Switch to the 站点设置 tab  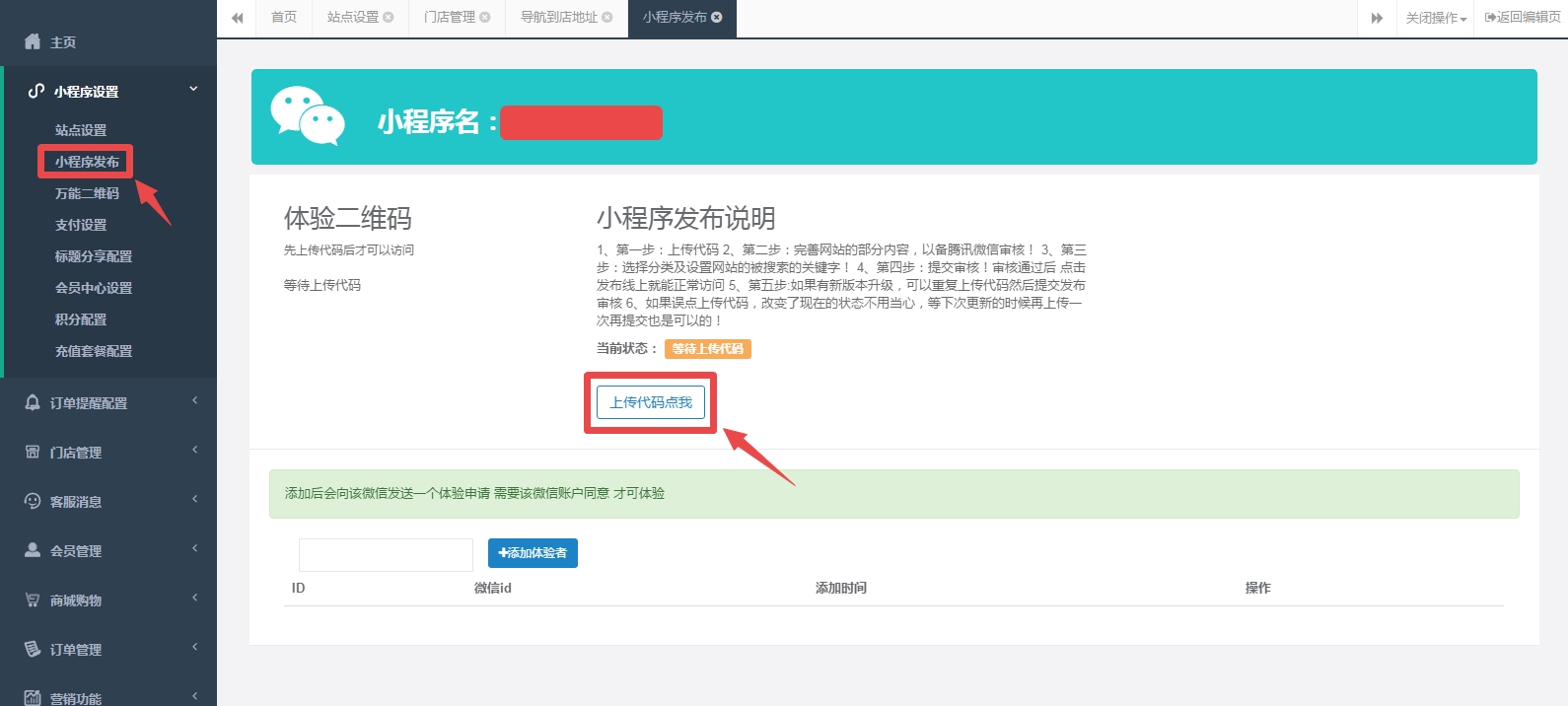coord(353,18)
